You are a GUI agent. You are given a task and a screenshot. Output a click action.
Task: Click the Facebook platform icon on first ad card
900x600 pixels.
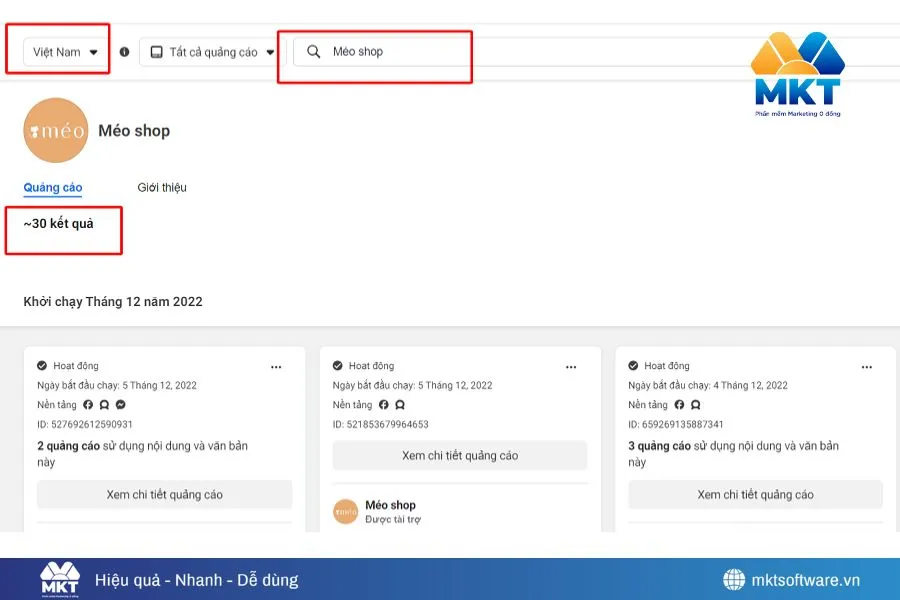coord(88,404)
